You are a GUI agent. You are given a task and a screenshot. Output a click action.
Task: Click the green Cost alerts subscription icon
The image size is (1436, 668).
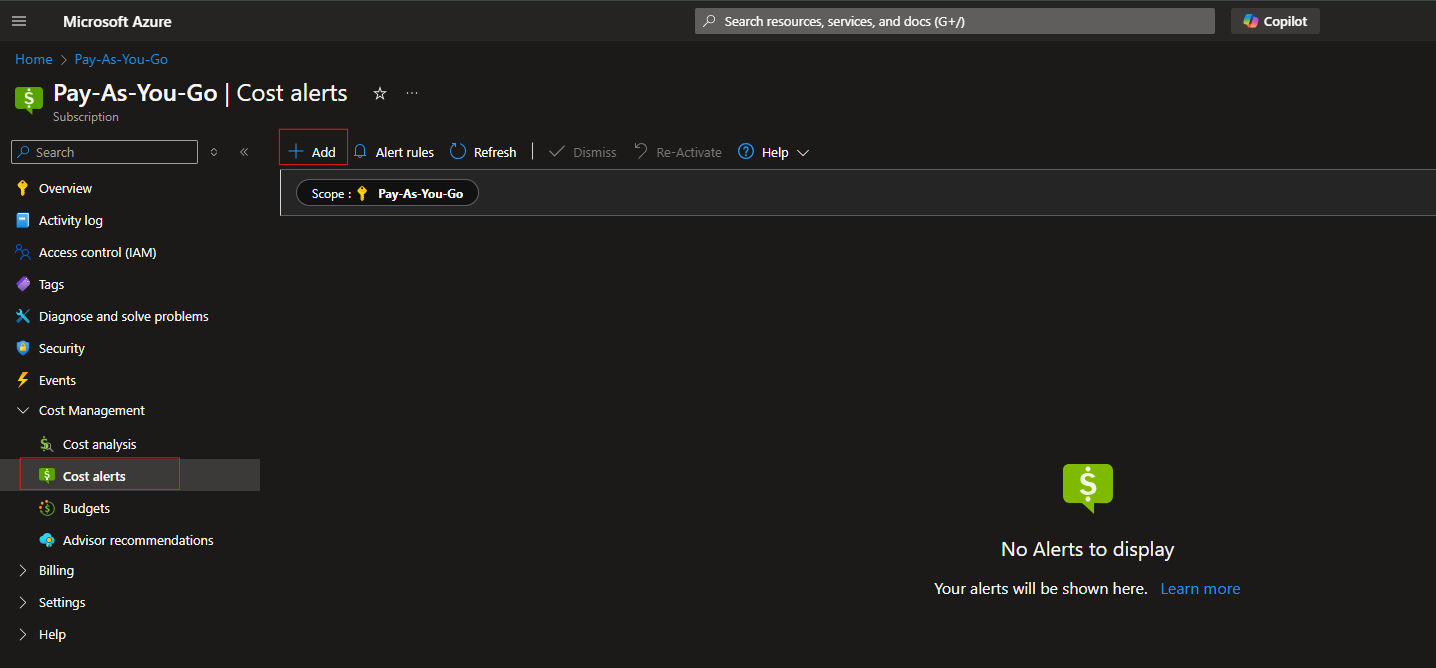click(29, 99)
